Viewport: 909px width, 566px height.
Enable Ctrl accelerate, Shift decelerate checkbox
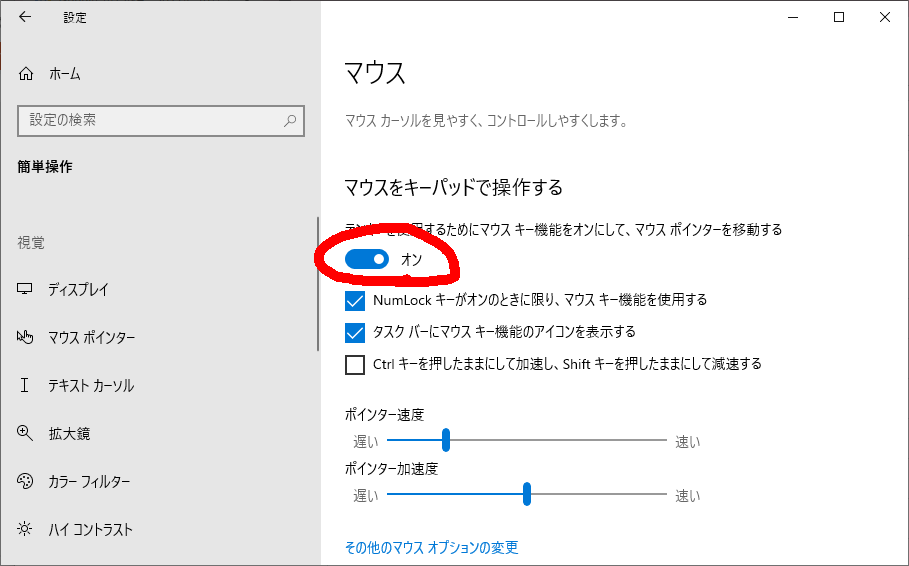355,365
